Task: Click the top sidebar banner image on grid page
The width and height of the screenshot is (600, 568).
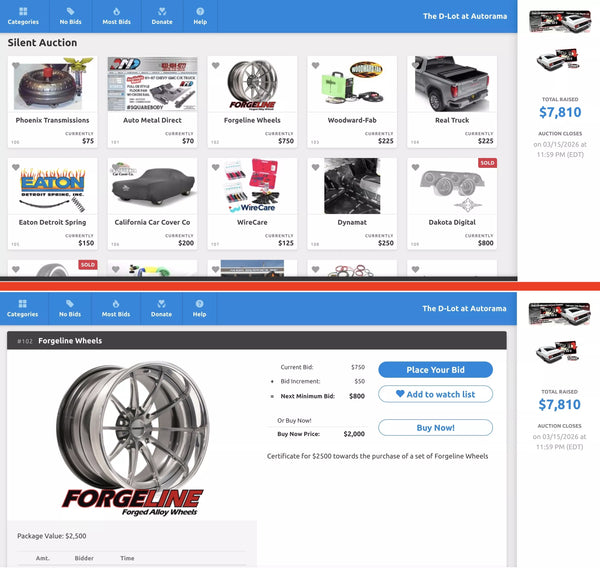Action: point(560,22)
